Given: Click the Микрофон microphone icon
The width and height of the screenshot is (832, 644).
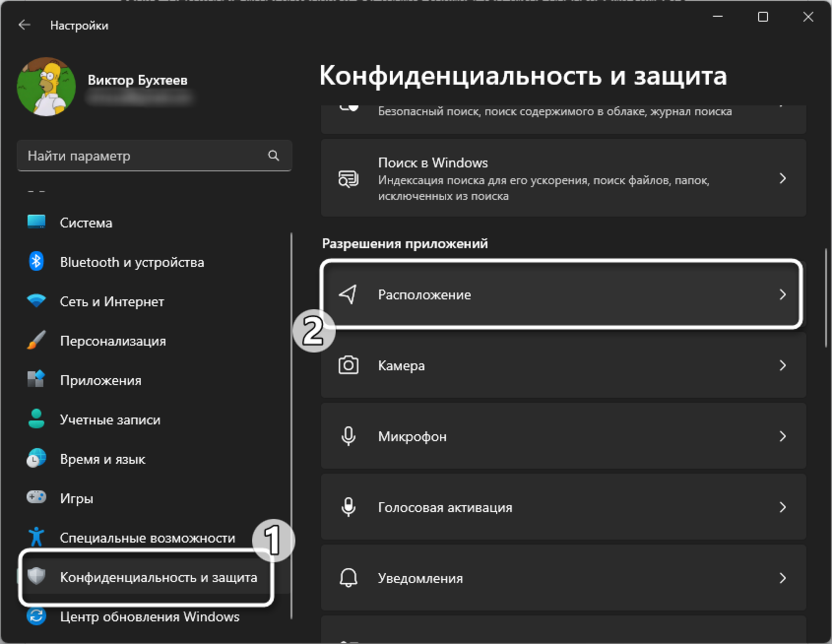Looking at the screenshot, I should point(348,437).
